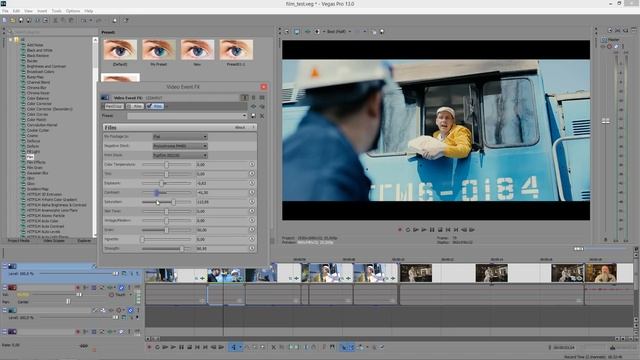
Task: Toggle preview on external monitor
Action: pyautogui.click(x=297, y=31)
